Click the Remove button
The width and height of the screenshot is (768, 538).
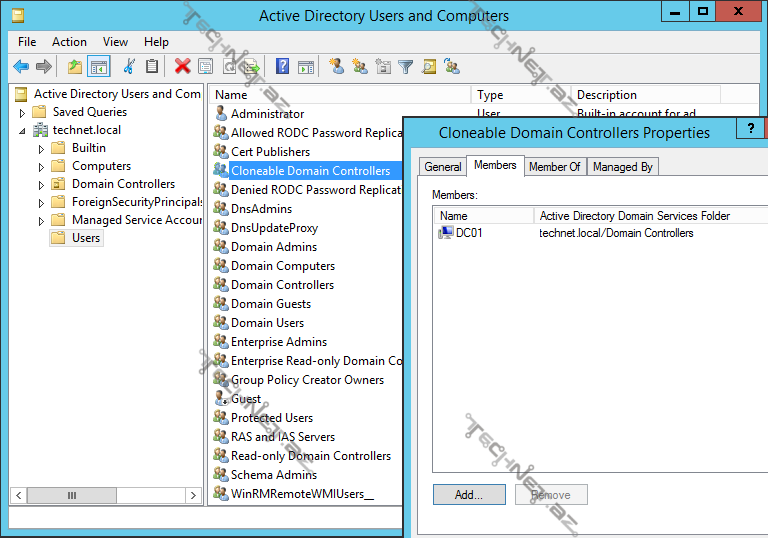point(551,495)
